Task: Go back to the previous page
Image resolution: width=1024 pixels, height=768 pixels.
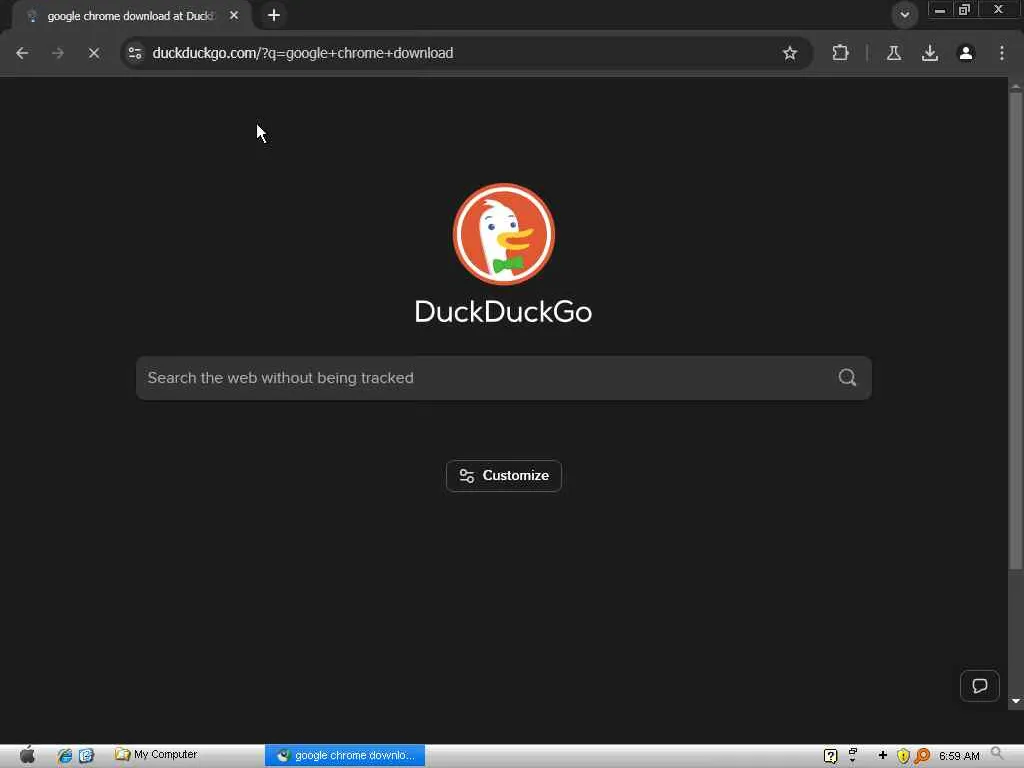Action: click(22, 53)
